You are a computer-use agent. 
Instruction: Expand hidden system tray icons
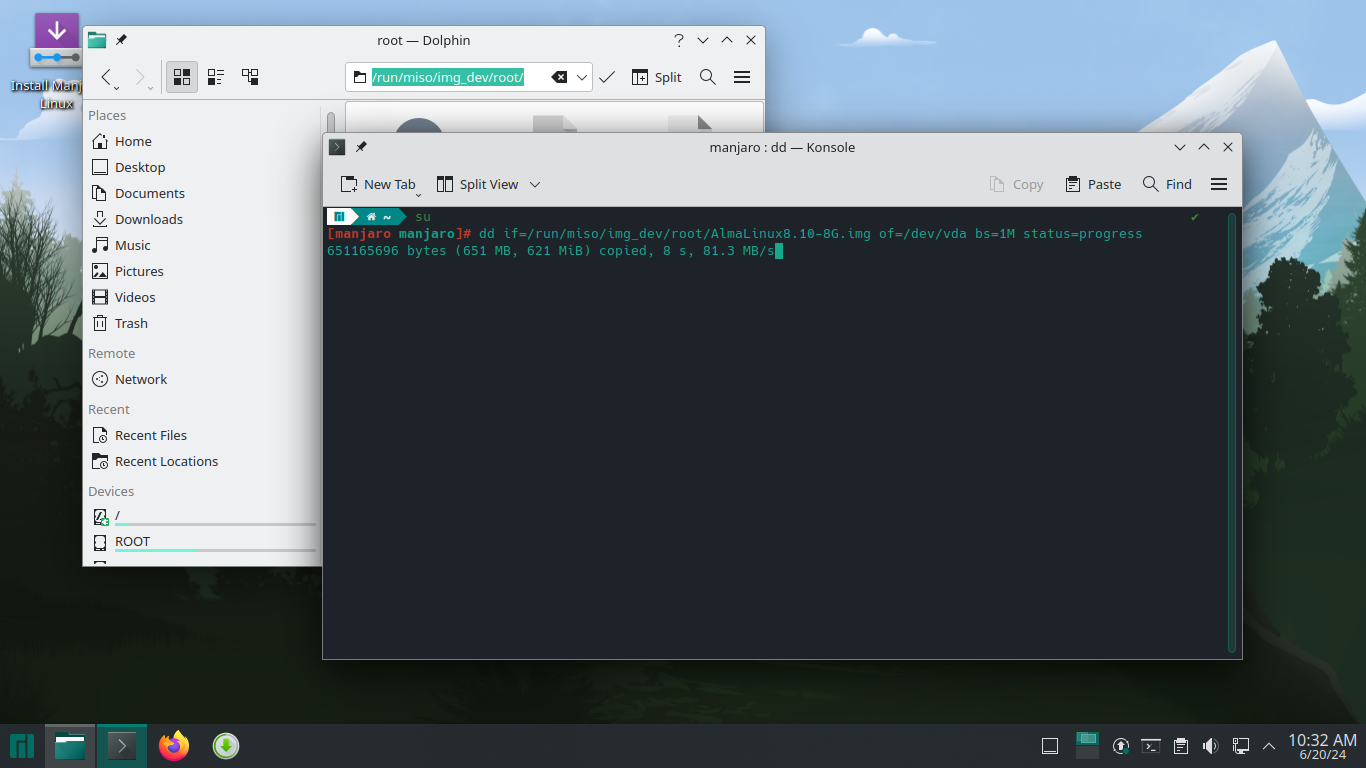pos(1270,746)
